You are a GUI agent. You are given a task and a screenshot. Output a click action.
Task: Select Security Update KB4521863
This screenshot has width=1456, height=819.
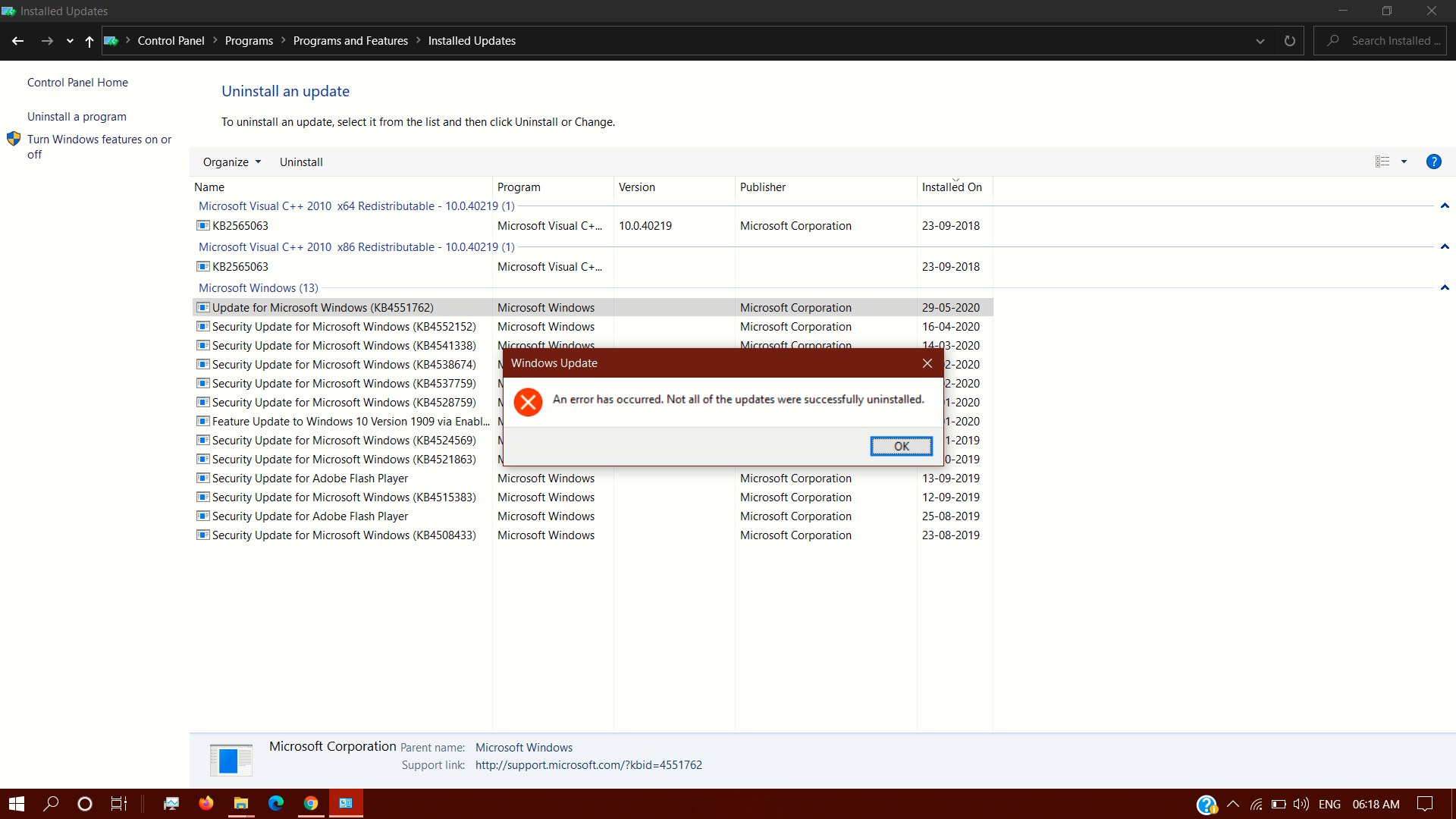[x=344, y=460]
